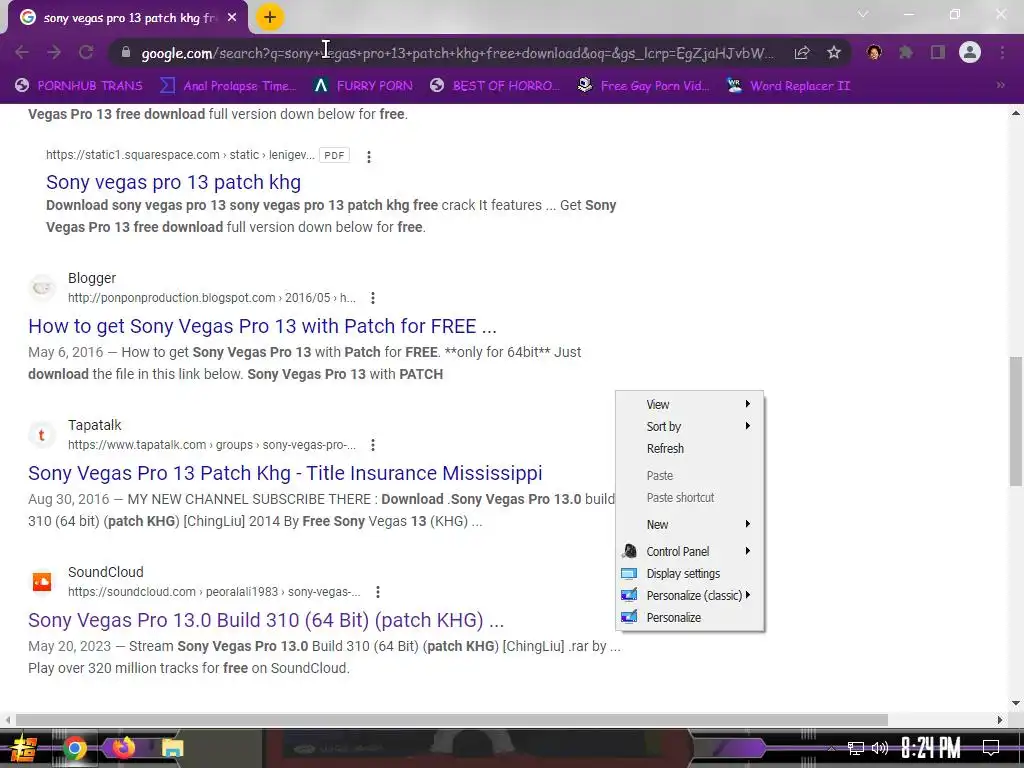
Task: Click the circular extension icon beside the star
Action: tap(874, 52)
